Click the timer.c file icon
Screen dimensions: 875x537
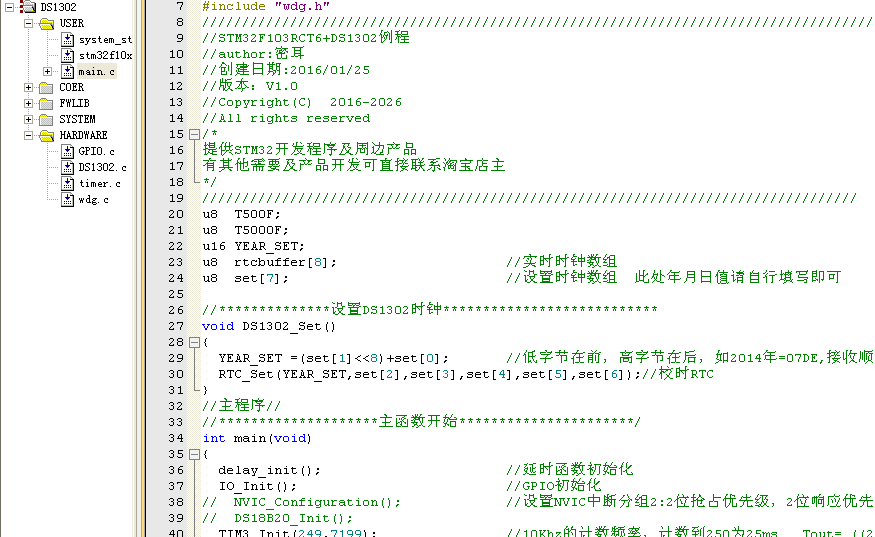pos(68,183)
